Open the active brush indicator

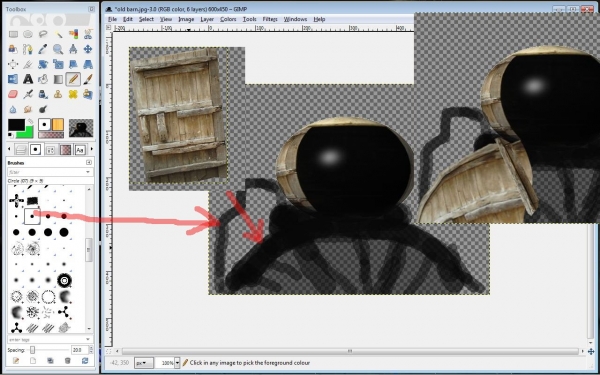click(44, 125)
